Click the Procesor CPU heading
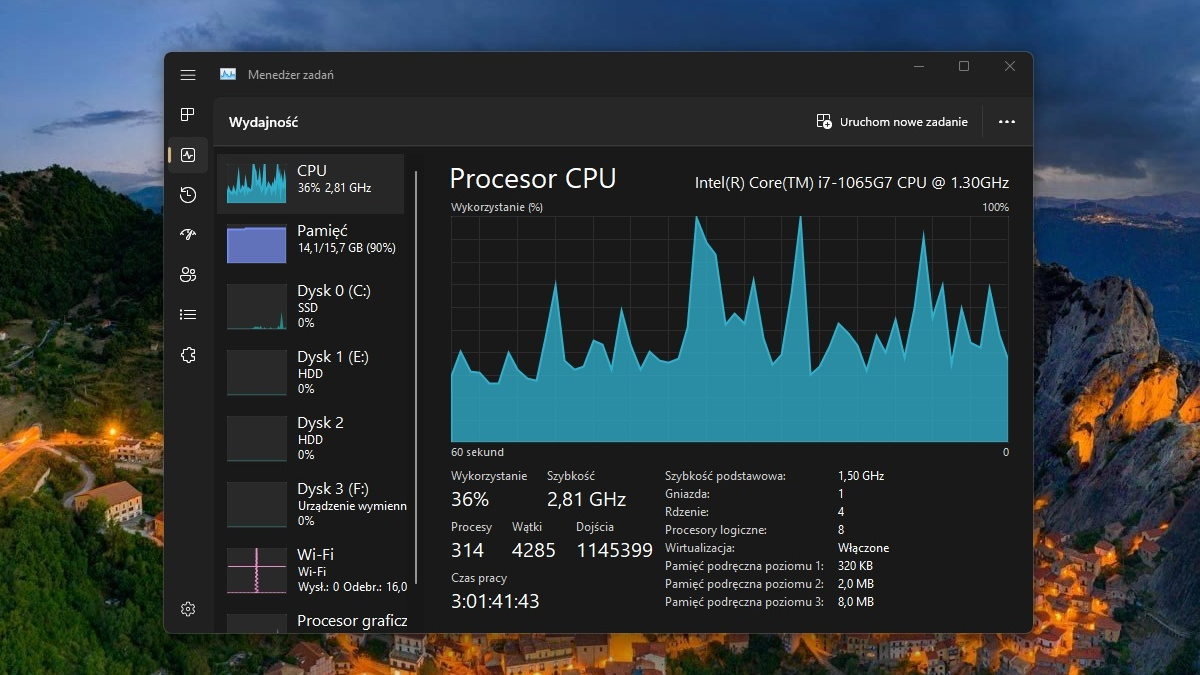Viewport: 1200px width, 675px height. [533, 179]
